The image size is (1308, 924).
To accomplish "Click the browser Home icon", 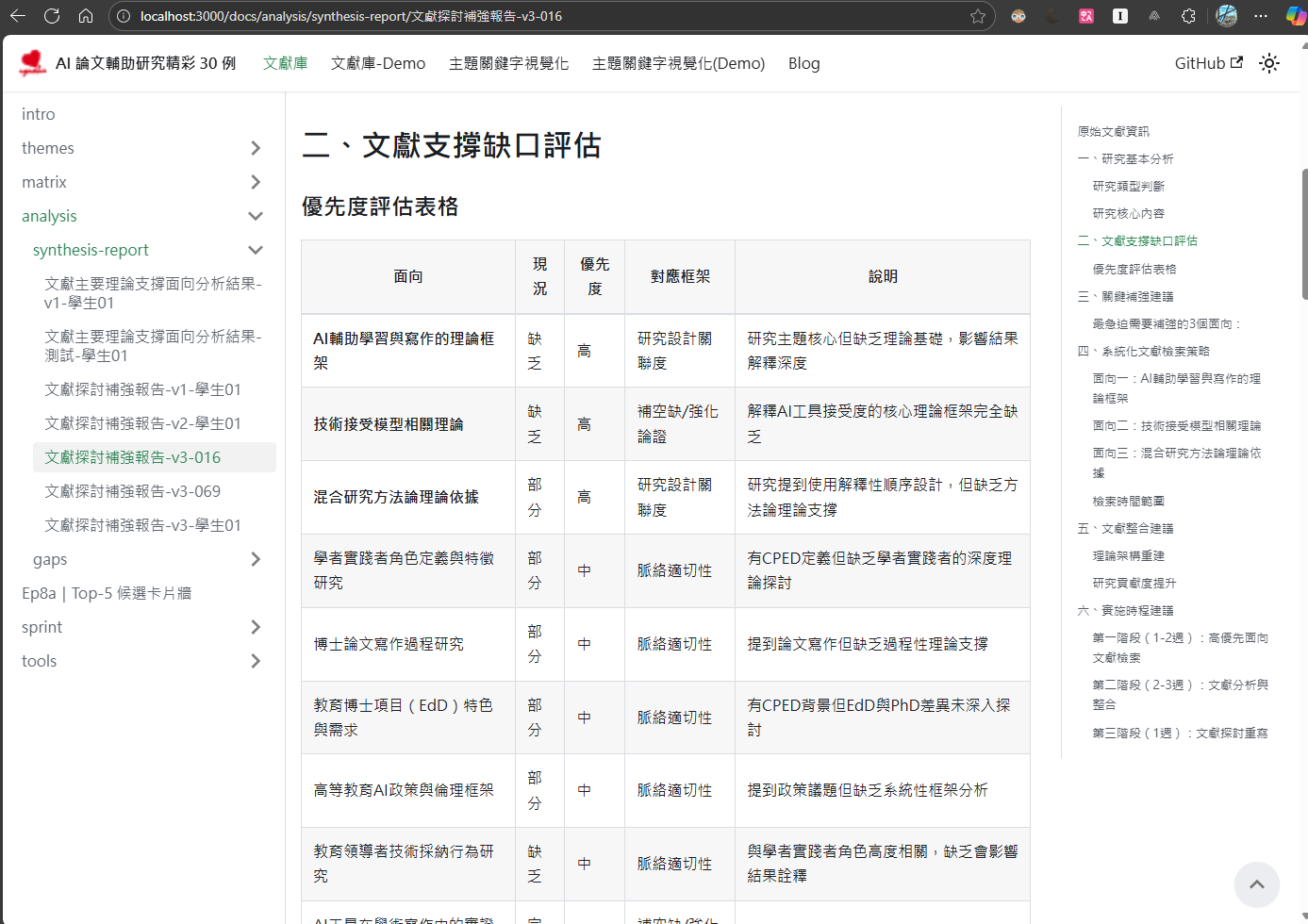I will [85, 16].
